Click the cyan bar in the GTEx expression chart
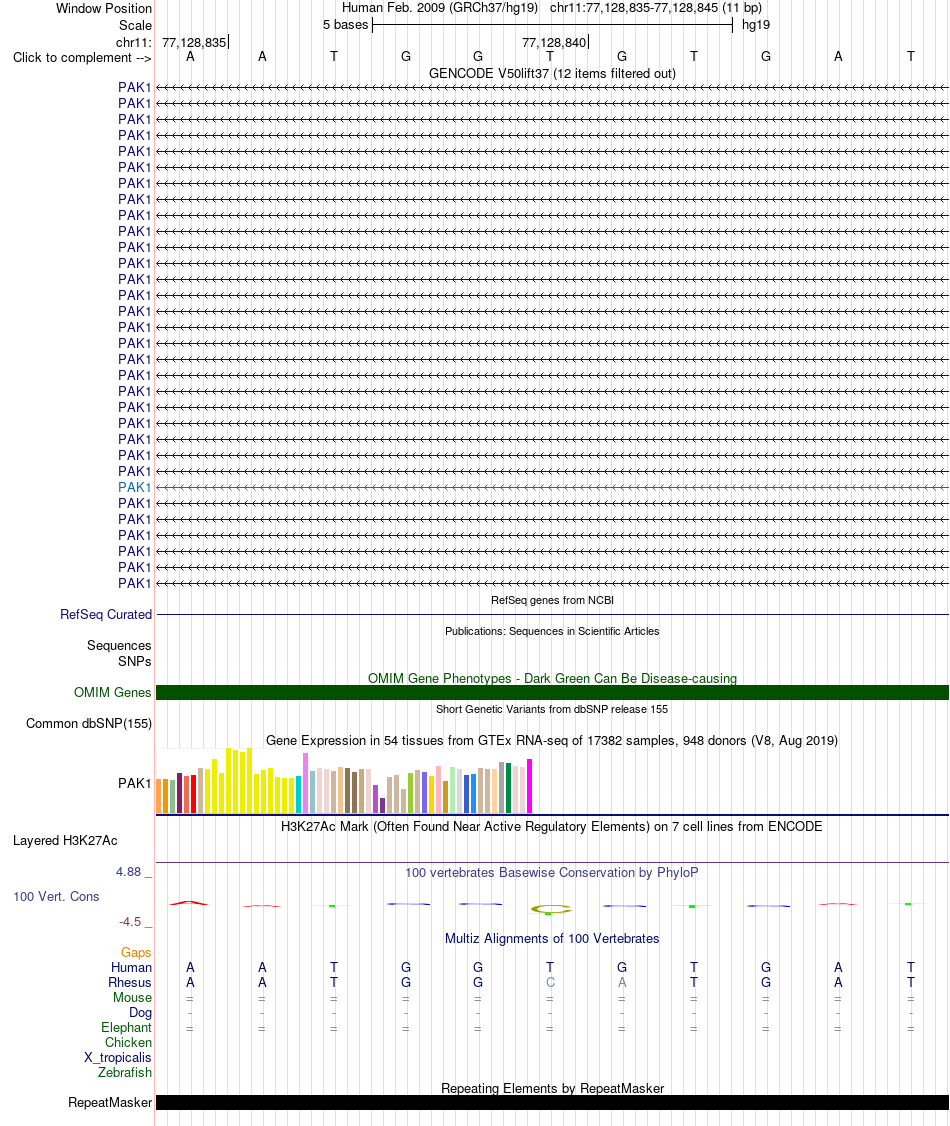The width and height of the screenshot is (950, 1126). tap(299, 794)
